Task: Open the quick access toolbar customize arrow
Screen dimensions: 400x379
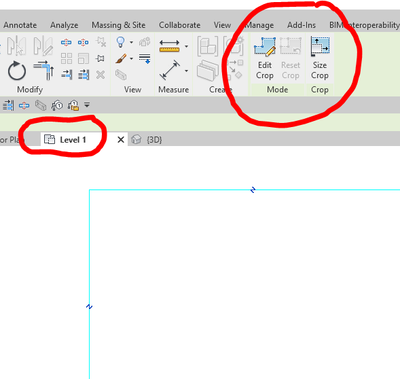Action: [87, 105]
